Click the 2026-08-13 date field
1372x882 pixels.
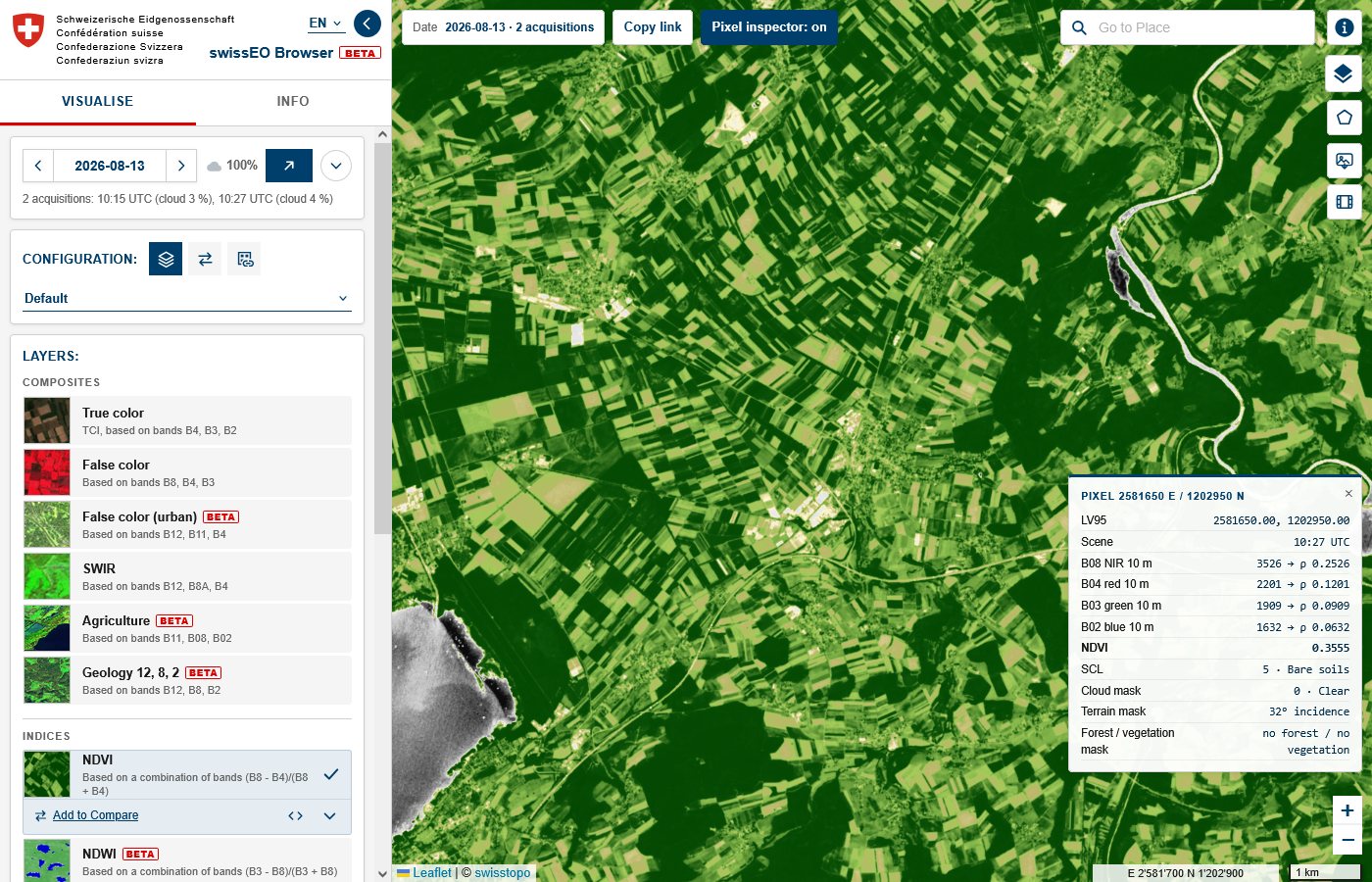110,166
